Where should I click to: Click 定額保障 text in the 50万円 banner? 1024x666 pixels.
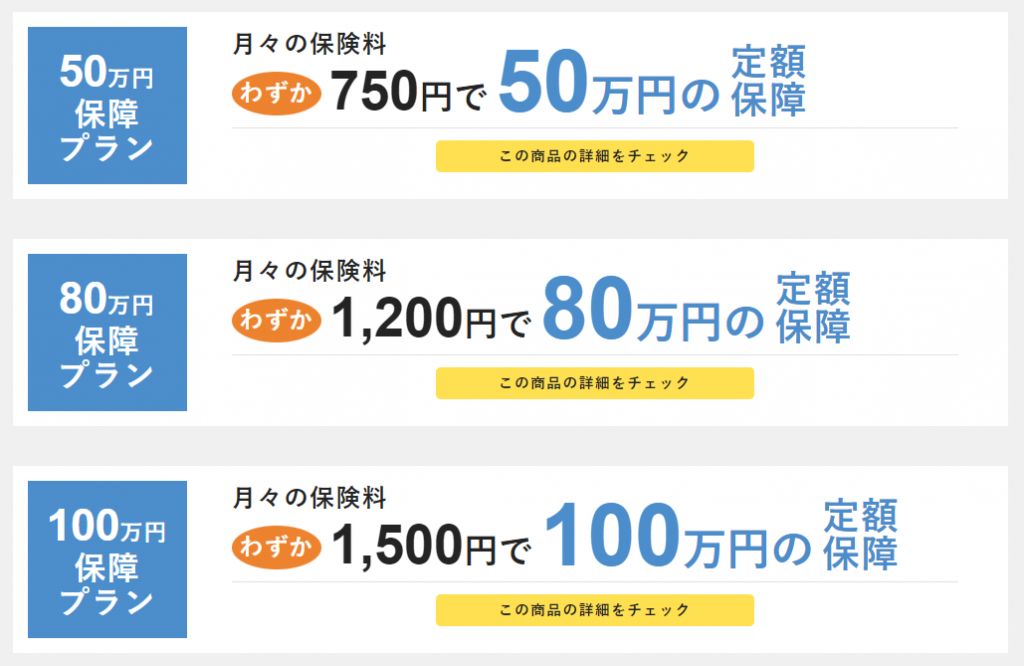tap(768, 81)
